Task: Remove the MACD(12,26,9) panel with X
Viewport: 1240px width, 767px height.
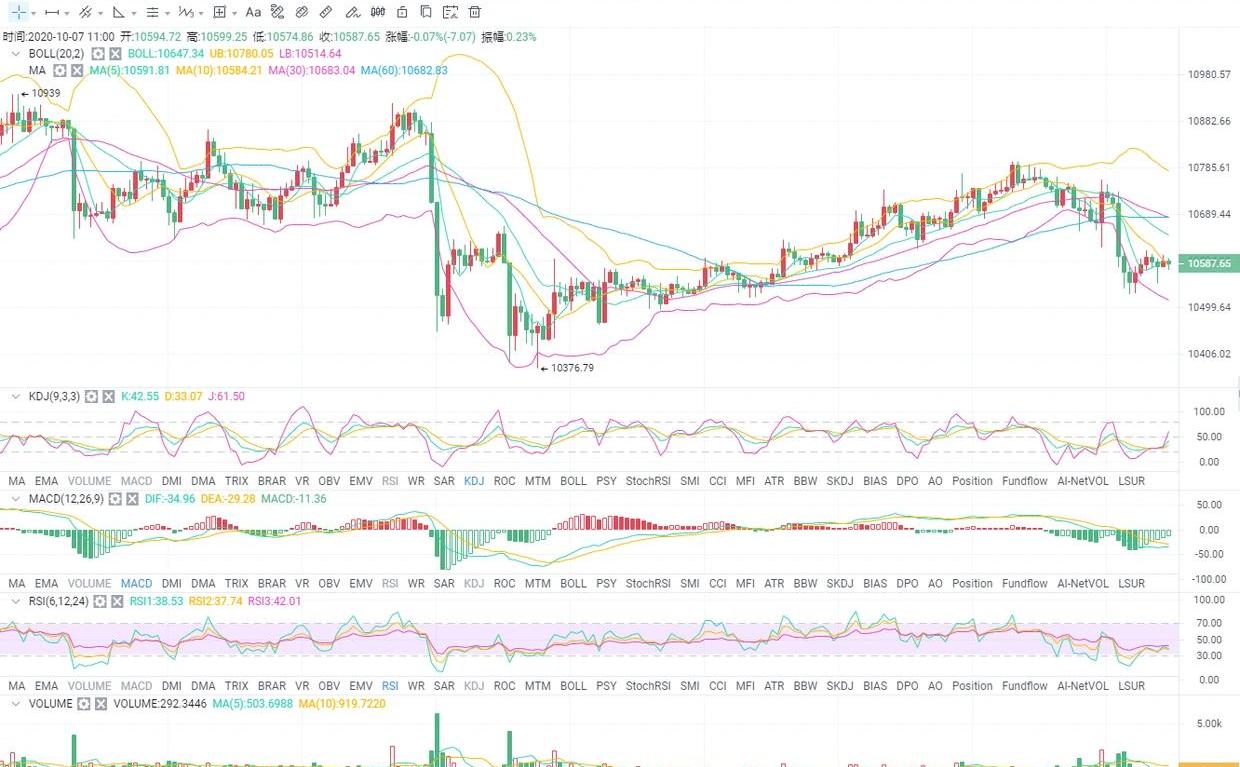Action: point(133,499)
